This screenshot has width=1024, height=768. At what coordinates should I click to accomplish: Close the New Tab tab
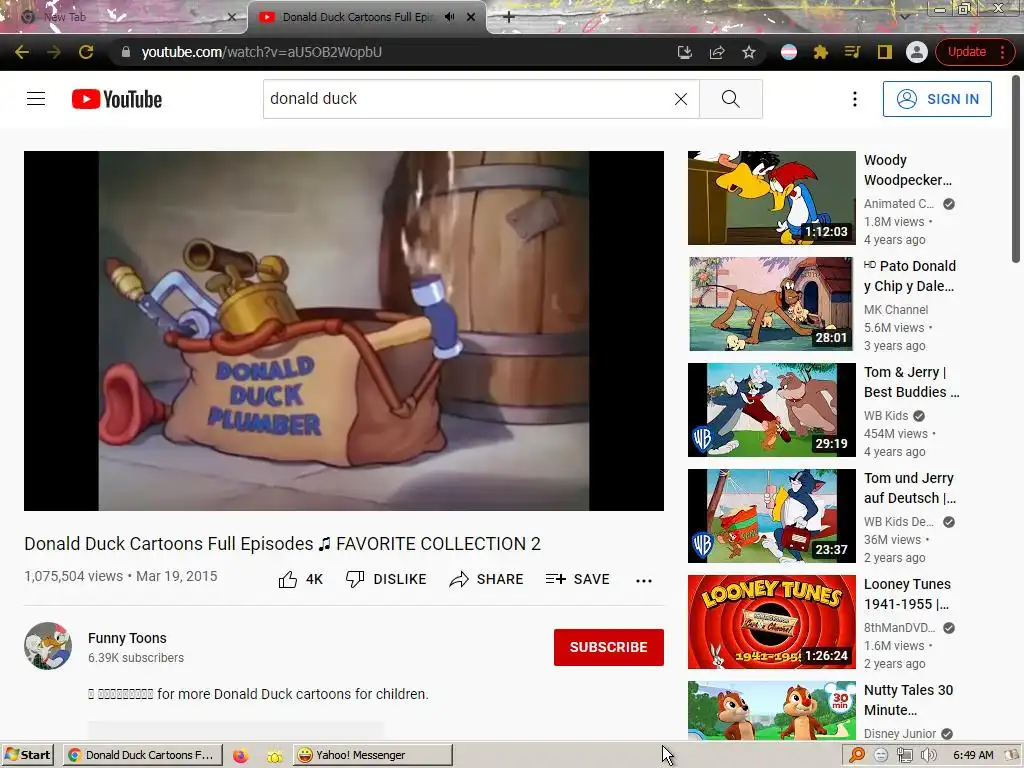click(231, 17)
